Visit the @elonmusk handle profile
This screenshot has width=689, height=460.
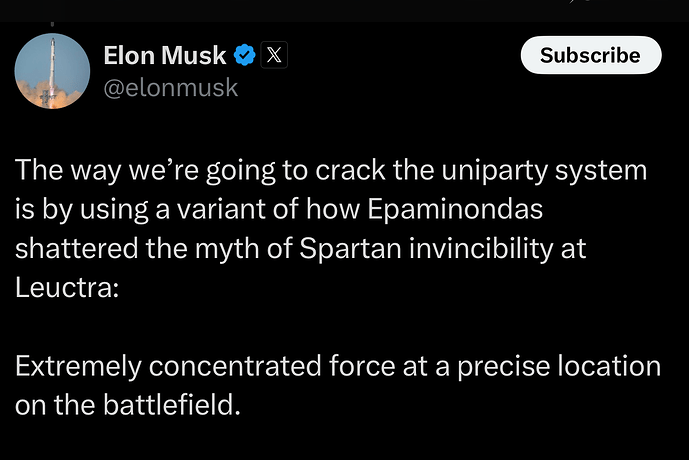tap(171, 87)
